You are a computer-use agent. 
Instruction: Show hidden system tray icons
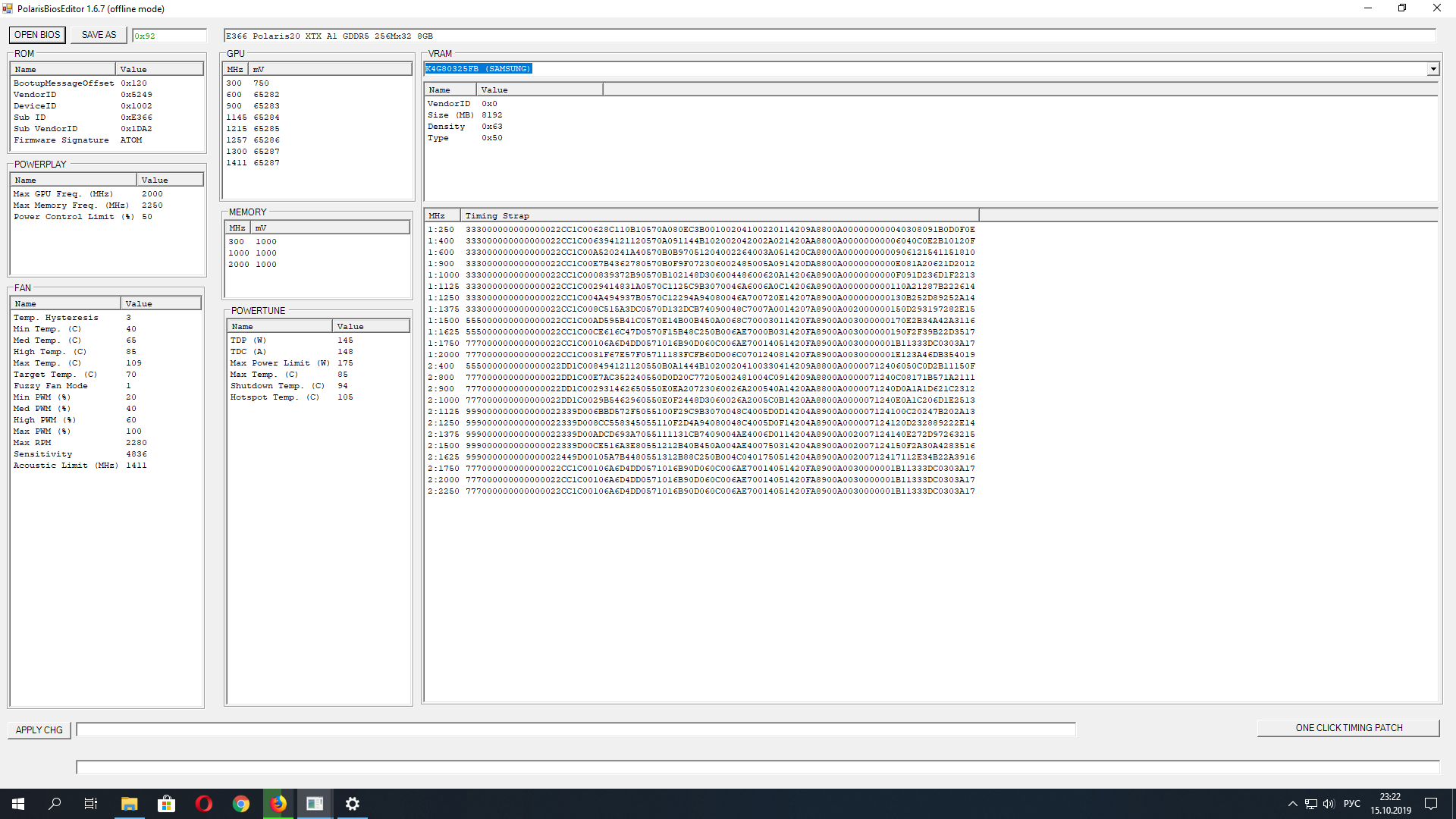tap(1292, 804)
